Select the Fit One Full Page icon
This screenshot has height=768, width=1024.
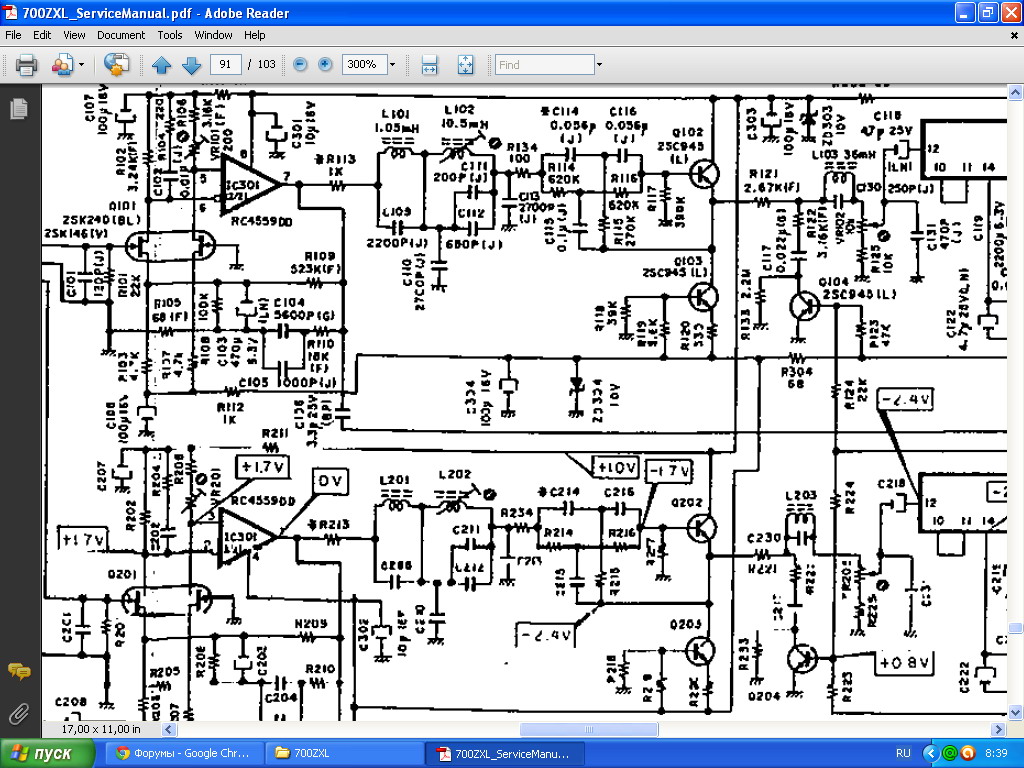click(465, 65)
